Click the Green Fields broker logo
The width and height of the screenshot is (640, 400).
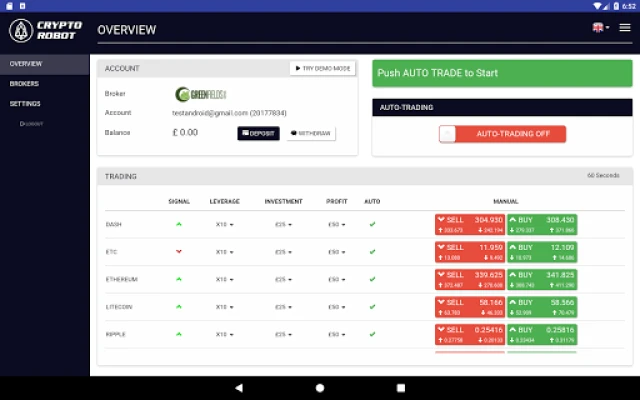(197, 94)
